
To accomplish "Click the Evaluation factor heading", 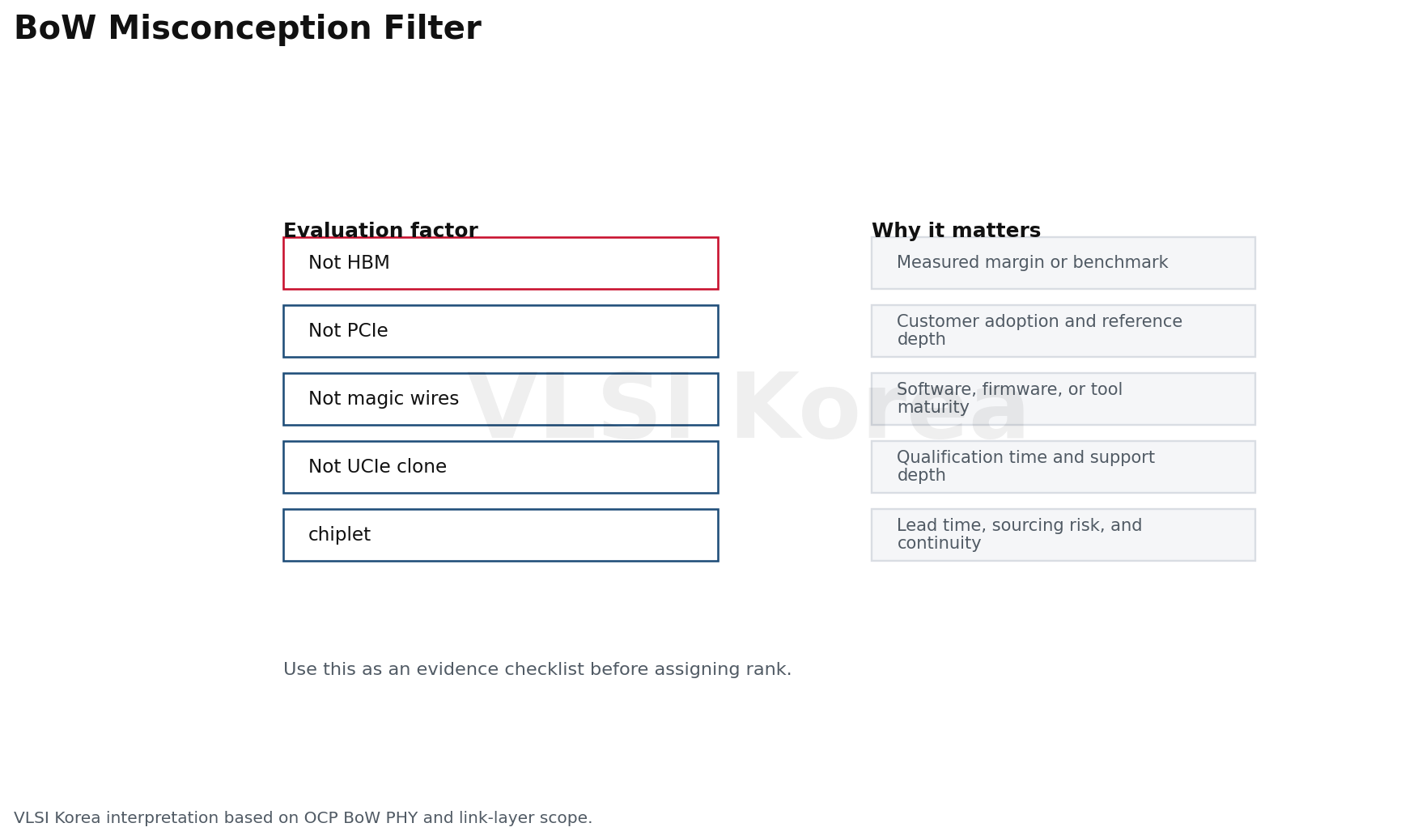I will pos(380,231).
